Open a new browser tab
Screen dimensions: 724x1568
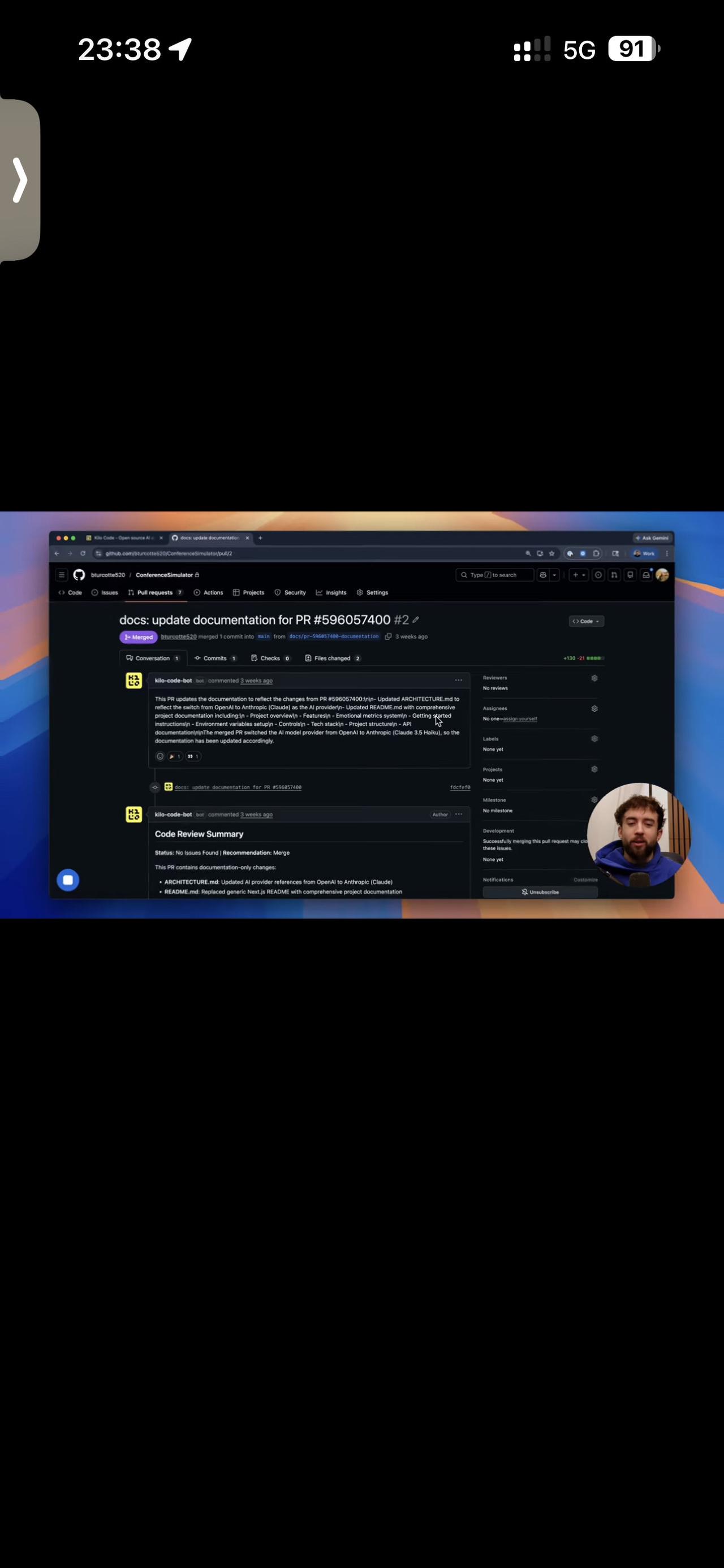[x=261, y=538]
